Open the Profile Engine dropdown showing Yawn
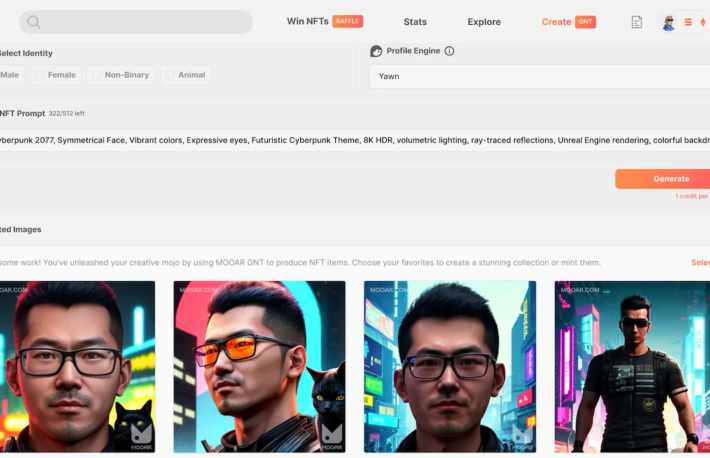This screenshot has width=710, height=458. 539,76
